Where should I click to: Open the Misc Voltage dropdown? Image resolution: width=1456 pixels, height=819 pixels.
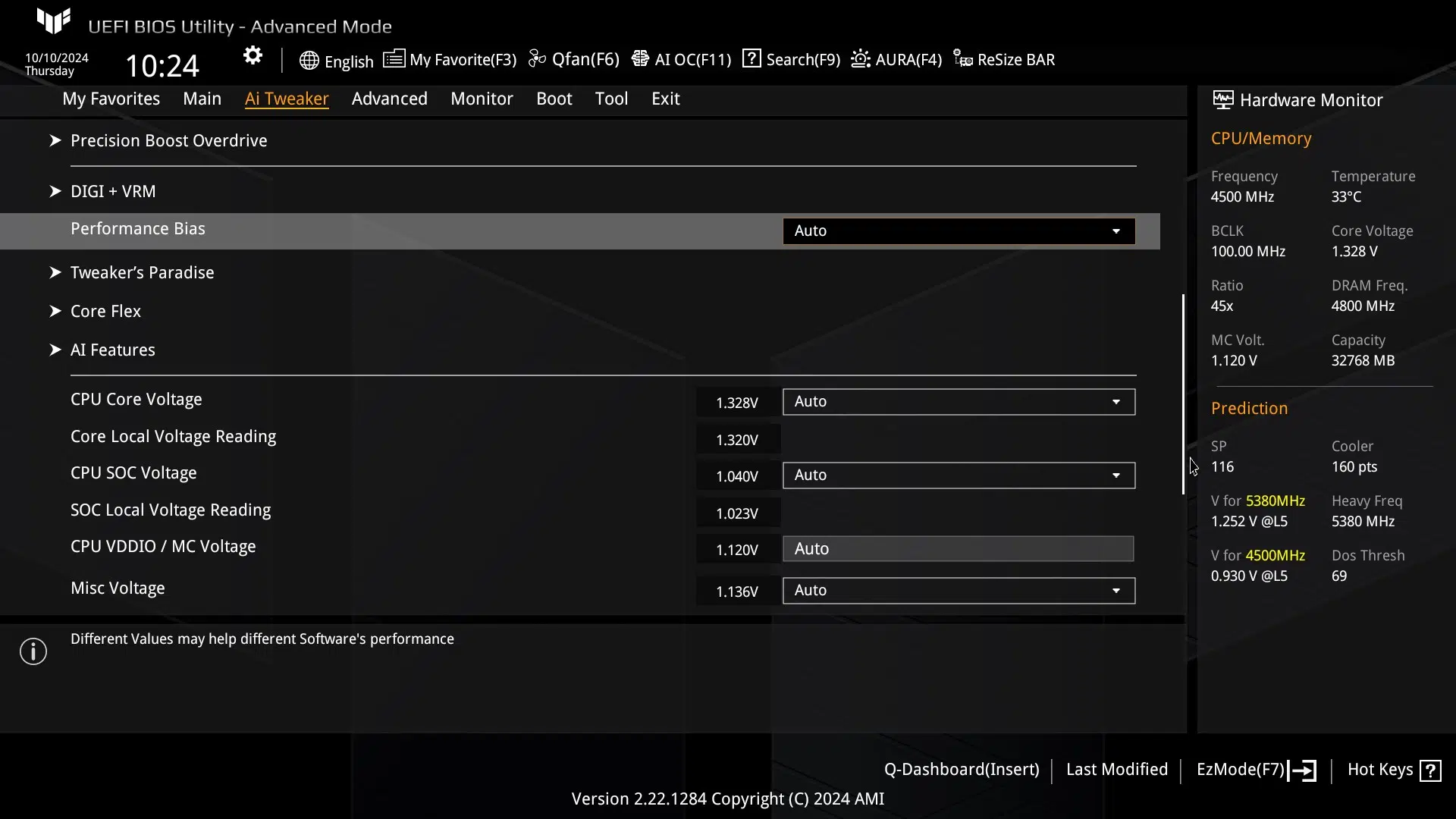point(959,591)
